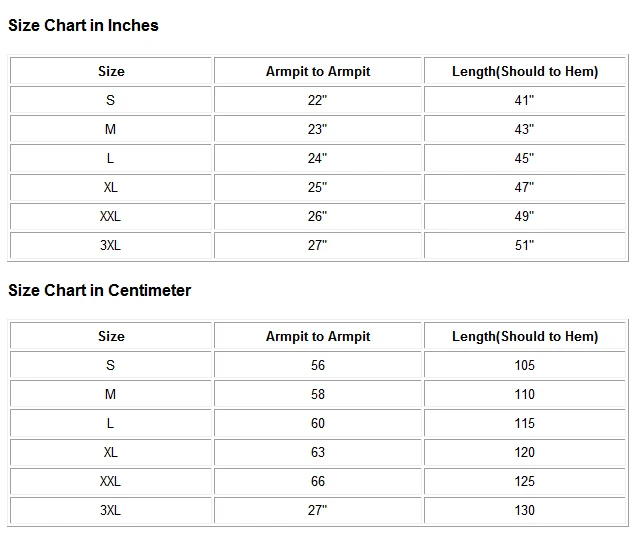Click the 'Size Chart in Centimeter' heading
Viewport: 641px width, 543px height.
point(99,290)
